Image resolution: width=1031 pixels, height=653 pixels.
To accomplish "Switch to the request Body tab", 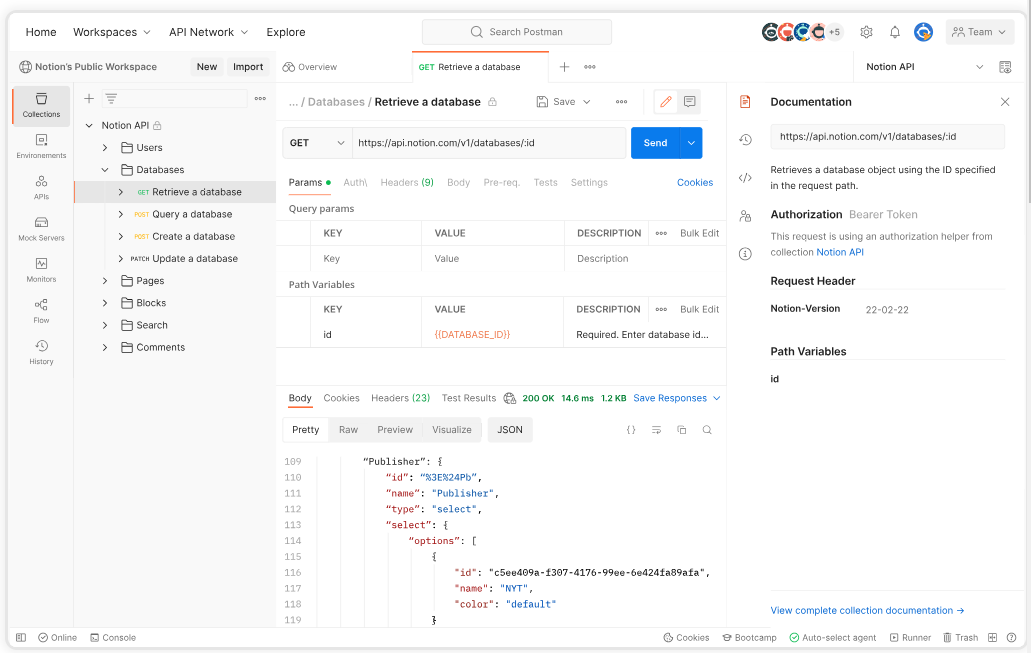I will (x=458, y=183).
